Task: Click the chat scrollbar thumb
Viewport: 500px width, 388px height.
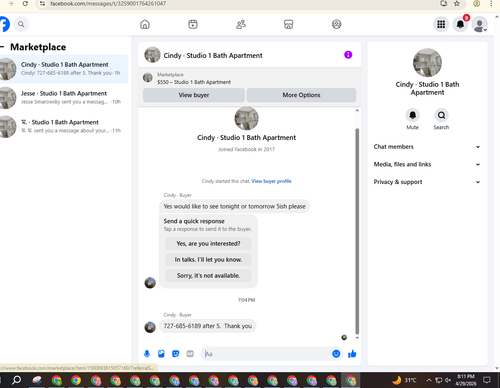Action: [x=357, y=231]
